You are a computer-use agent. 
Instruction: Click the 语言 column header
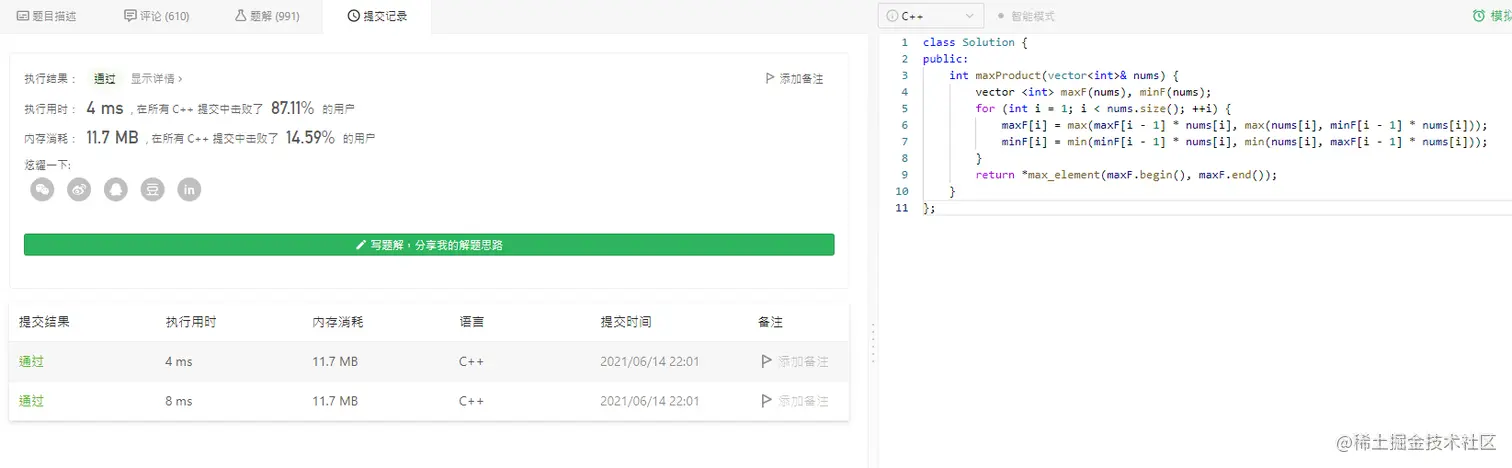click(472, 322)
